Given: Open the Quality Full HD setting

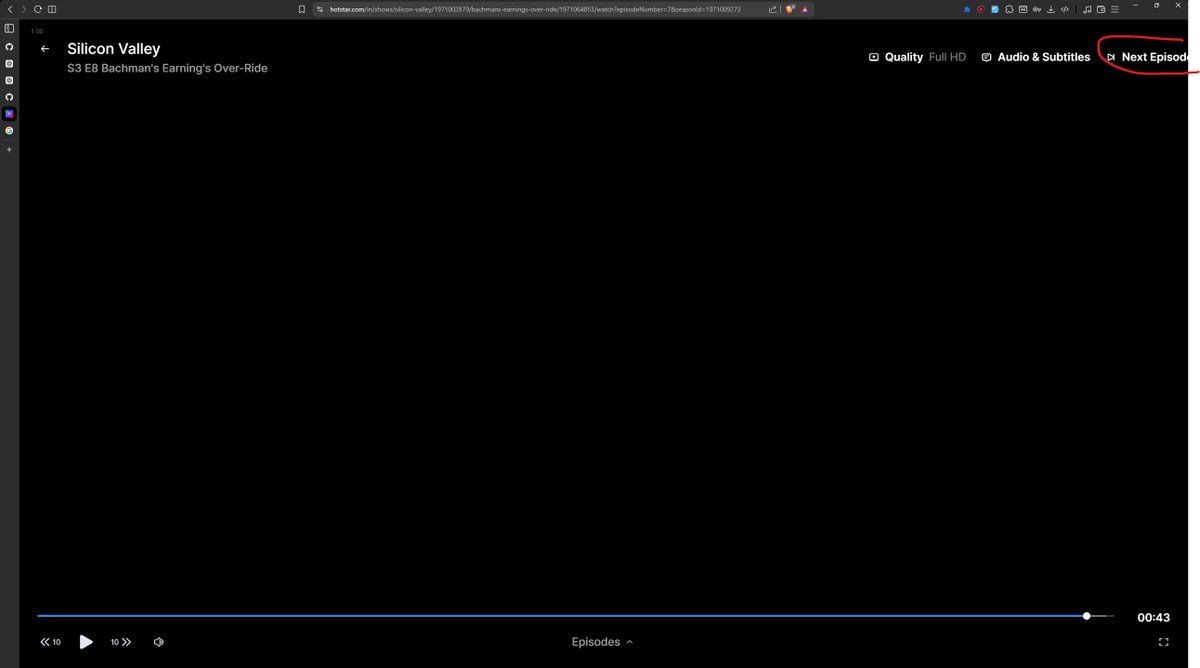Looking at the screenshot, I should click(917, 57).
